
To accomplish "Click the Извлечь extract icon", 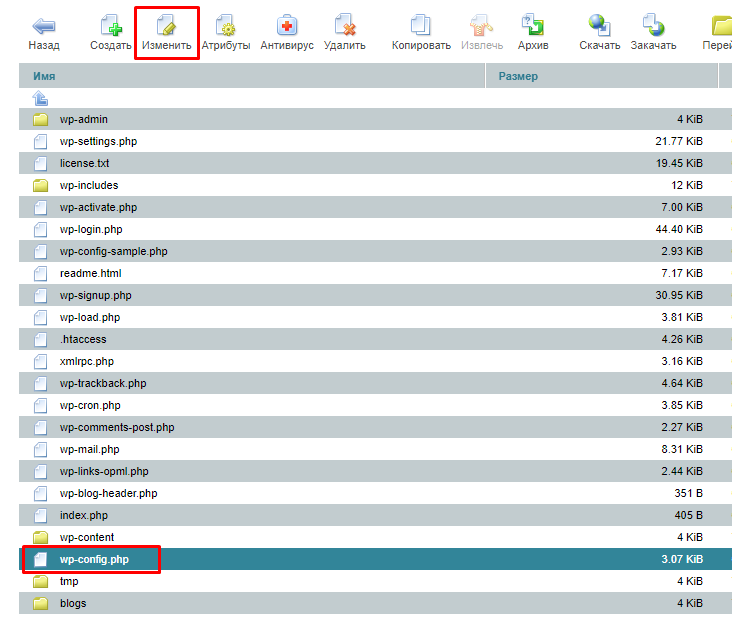I will coord(481,25).
